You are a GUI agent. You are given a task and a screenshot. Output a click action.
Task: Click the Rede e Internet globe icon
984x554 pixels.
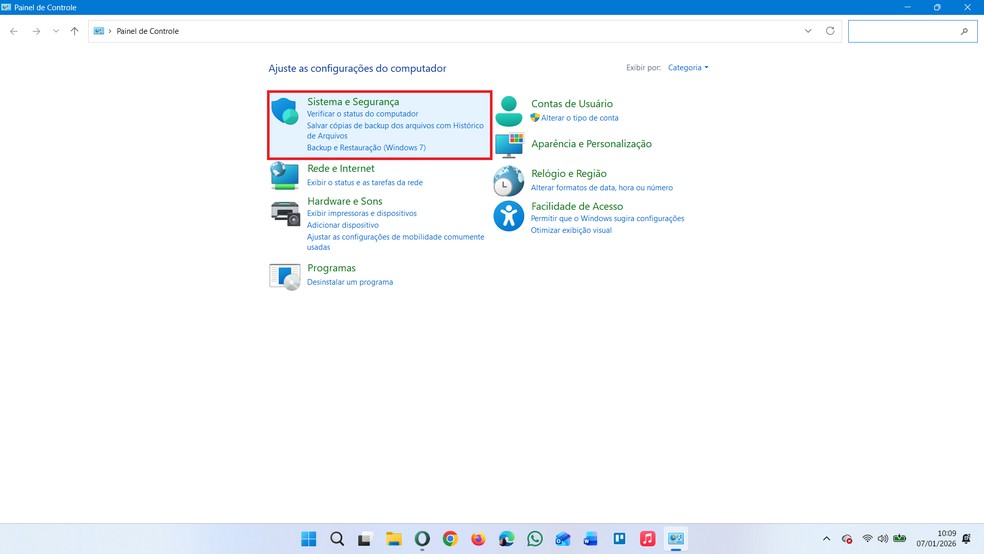pyautogui.click(x=284, y=176)
